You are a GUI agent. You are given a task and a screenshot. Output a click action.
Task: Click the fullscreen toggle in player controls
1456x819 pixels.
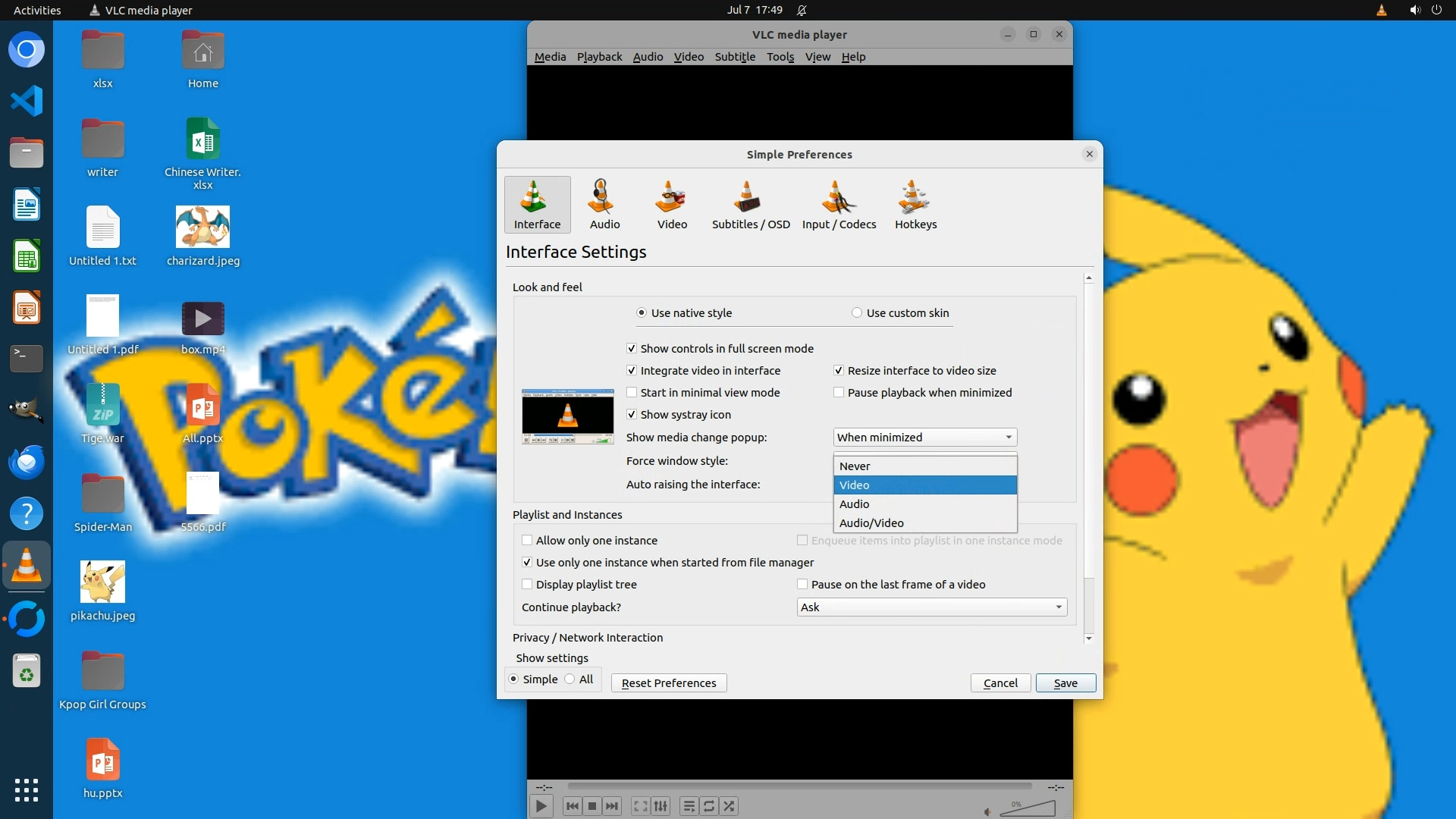pos(640,806)
